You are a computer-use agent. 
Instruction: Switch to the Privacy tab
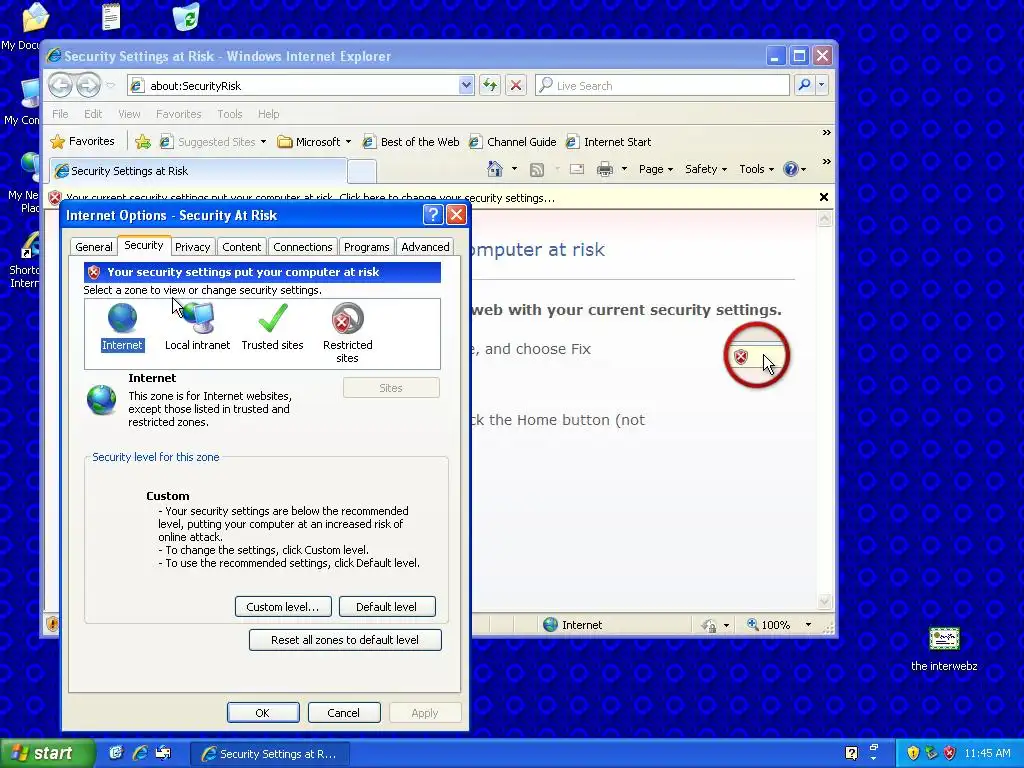pos(193,247)
